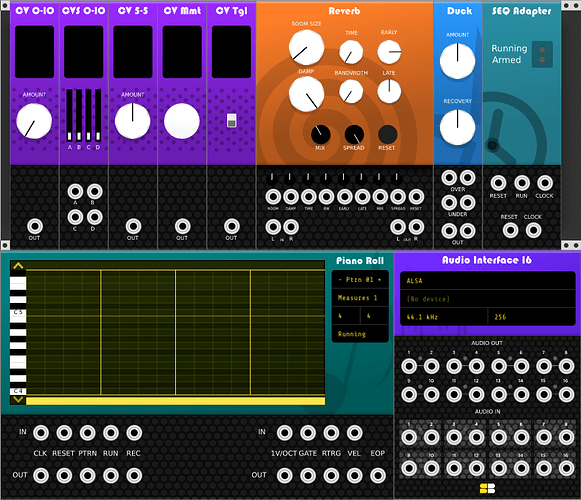Viewport: 581px width, 500px height.
Task: Click the Ptrn 01 plus button
Action: pyautogui.click(x=379, y=279)
